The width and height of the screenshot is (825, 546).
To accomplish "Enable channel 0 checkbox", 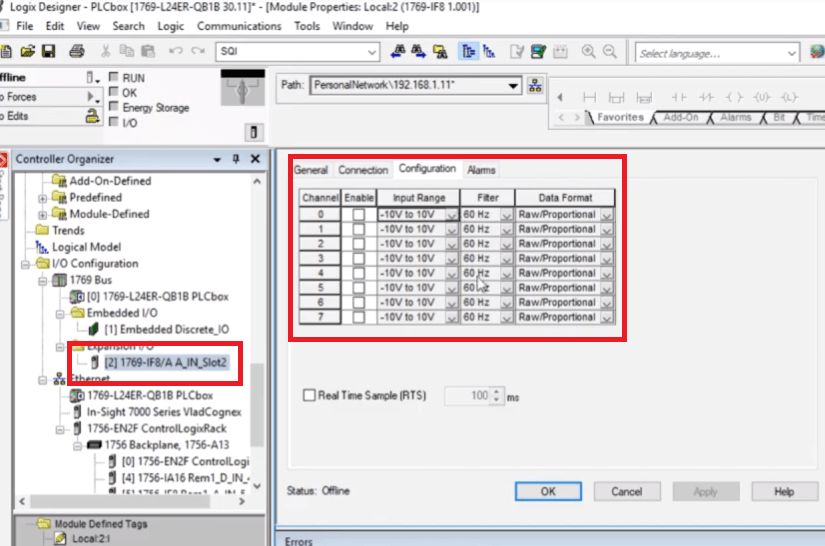I will (x=359, y=215).
